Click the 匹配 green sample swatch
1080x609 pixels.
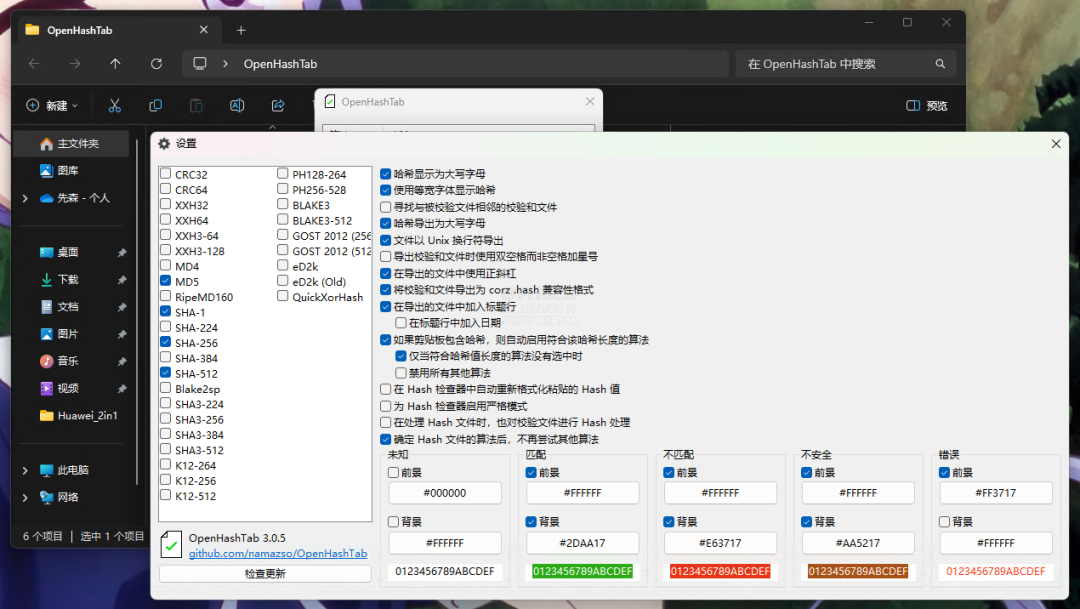(583, 571)
